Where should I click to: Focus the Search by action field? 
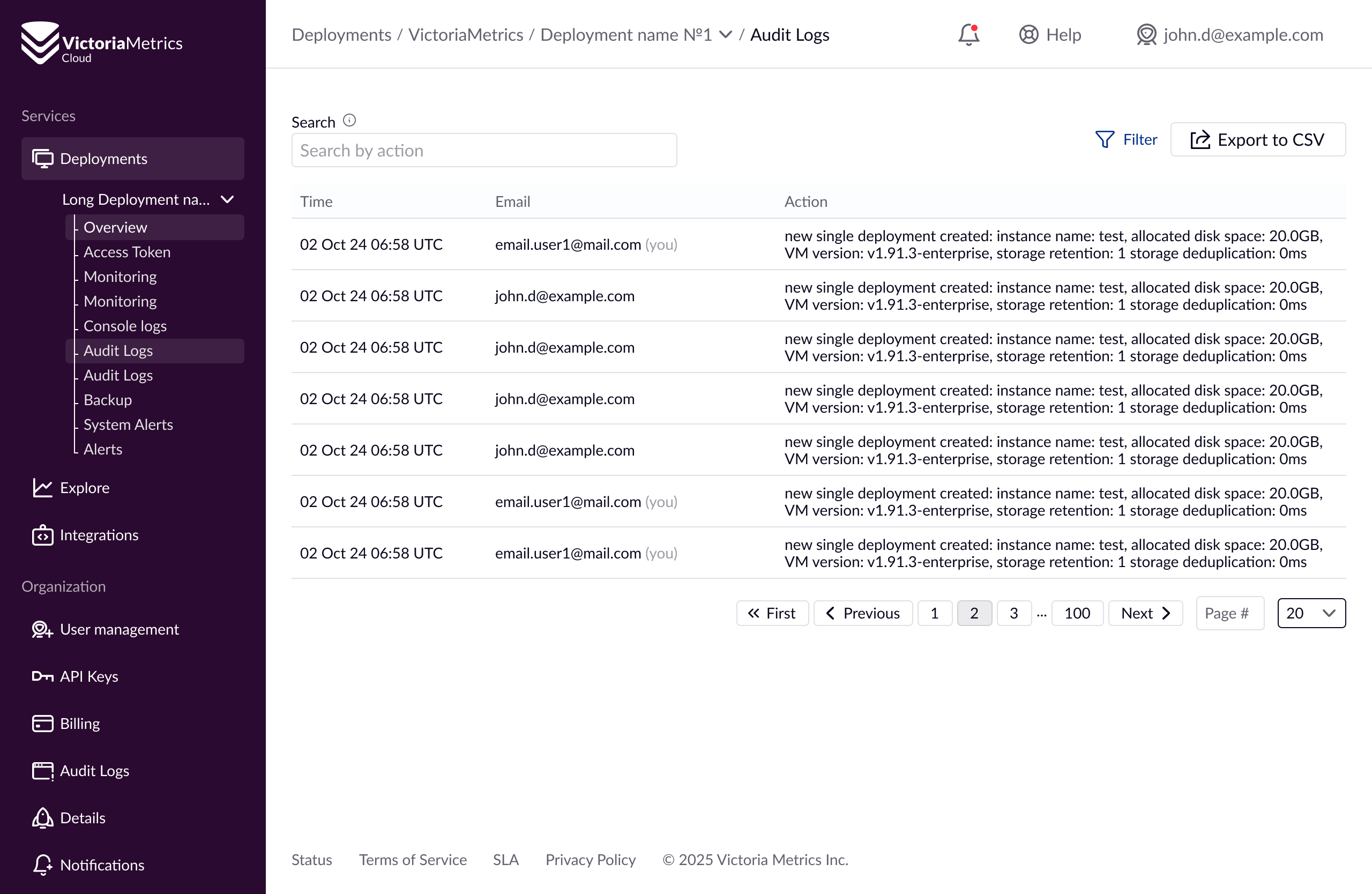pyautogui.click(x=483, y=151)
